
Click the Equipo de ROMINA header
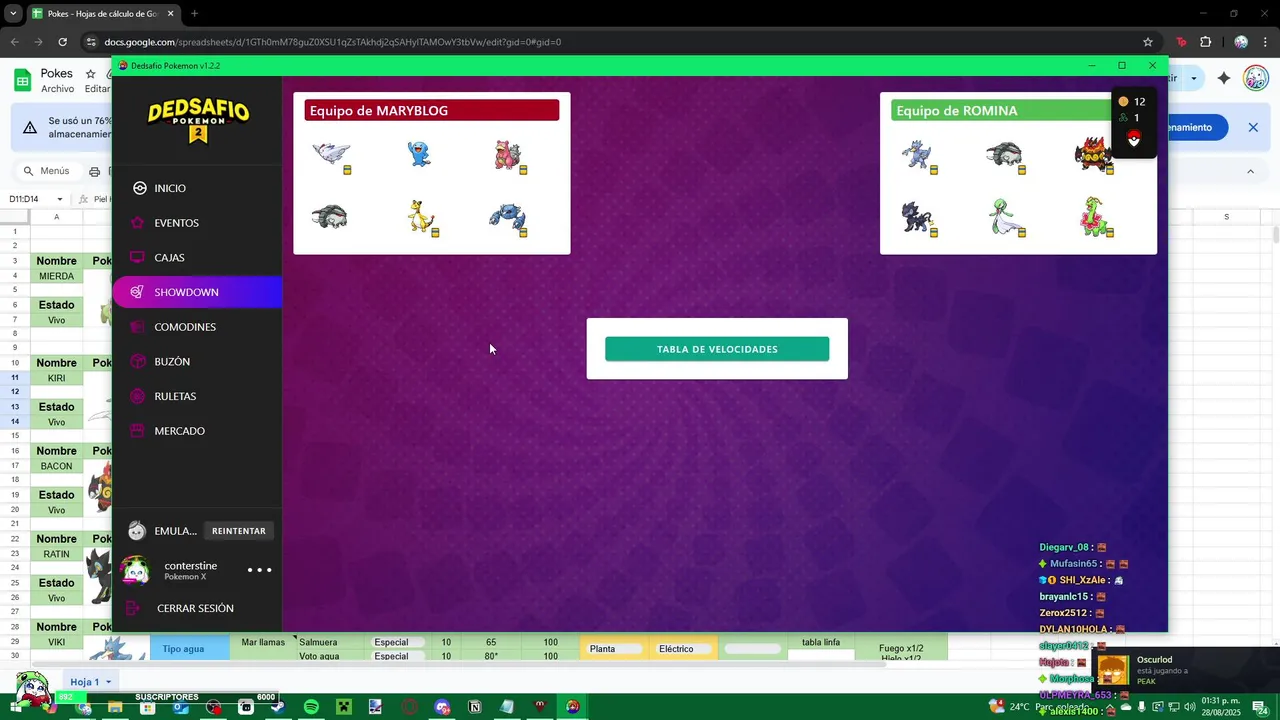click(1001, 111)
